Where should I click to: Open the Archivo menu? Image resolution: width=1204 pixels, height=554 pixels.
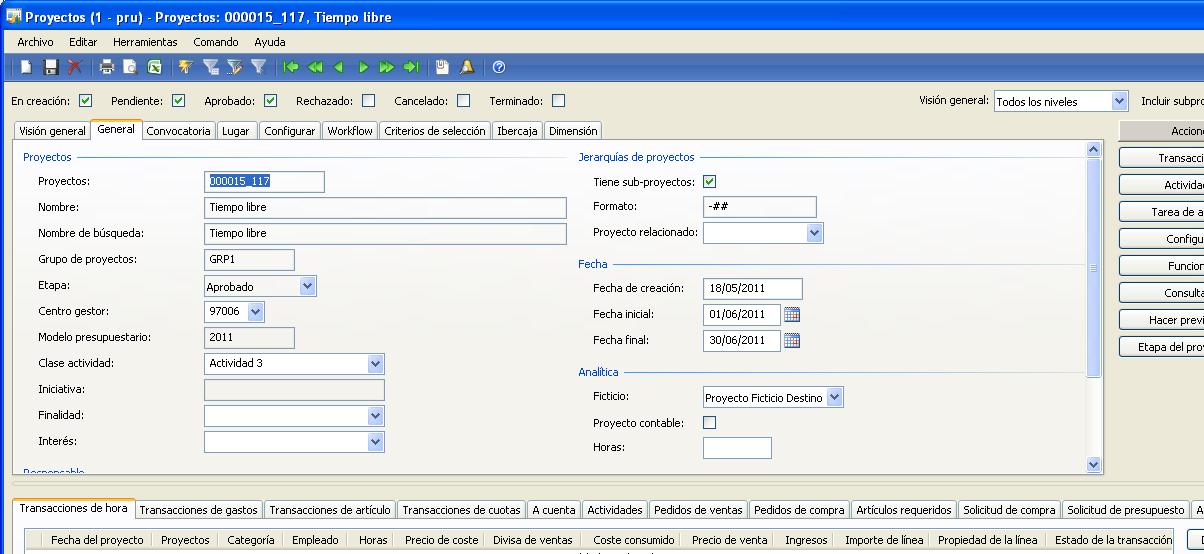click(35, 42)
